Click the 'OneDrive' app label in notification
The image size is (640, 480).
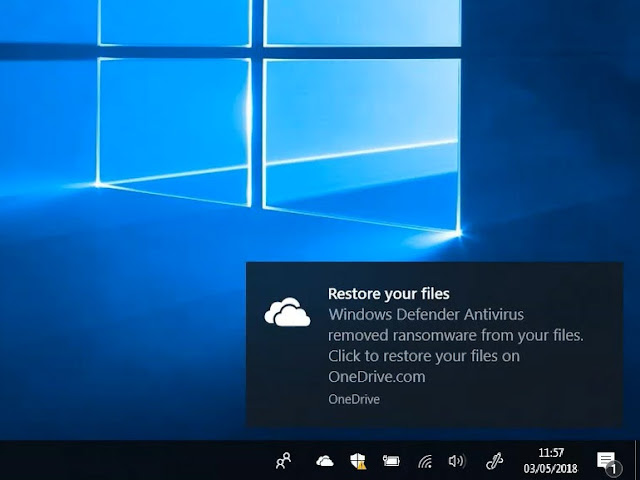[354, 399]
